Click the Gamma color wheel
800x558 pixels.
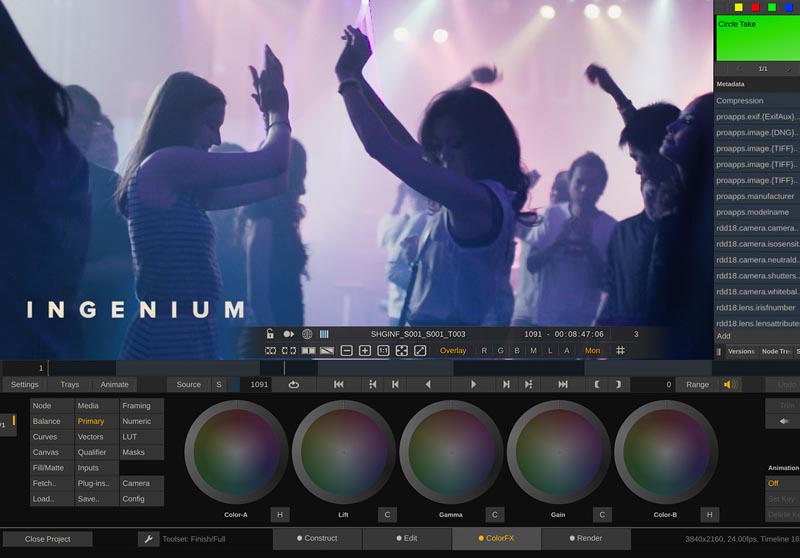450,452
